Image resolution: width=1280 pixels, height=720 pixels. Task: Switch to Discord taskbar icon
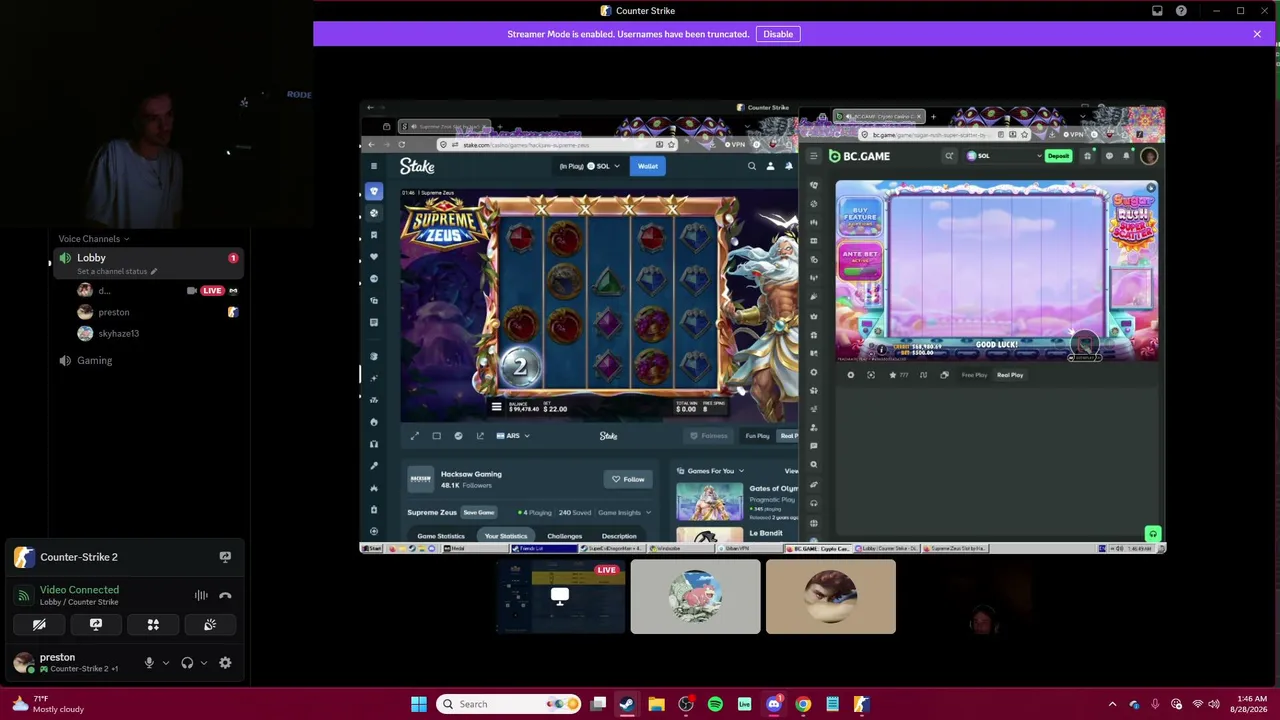pos(774,704)
